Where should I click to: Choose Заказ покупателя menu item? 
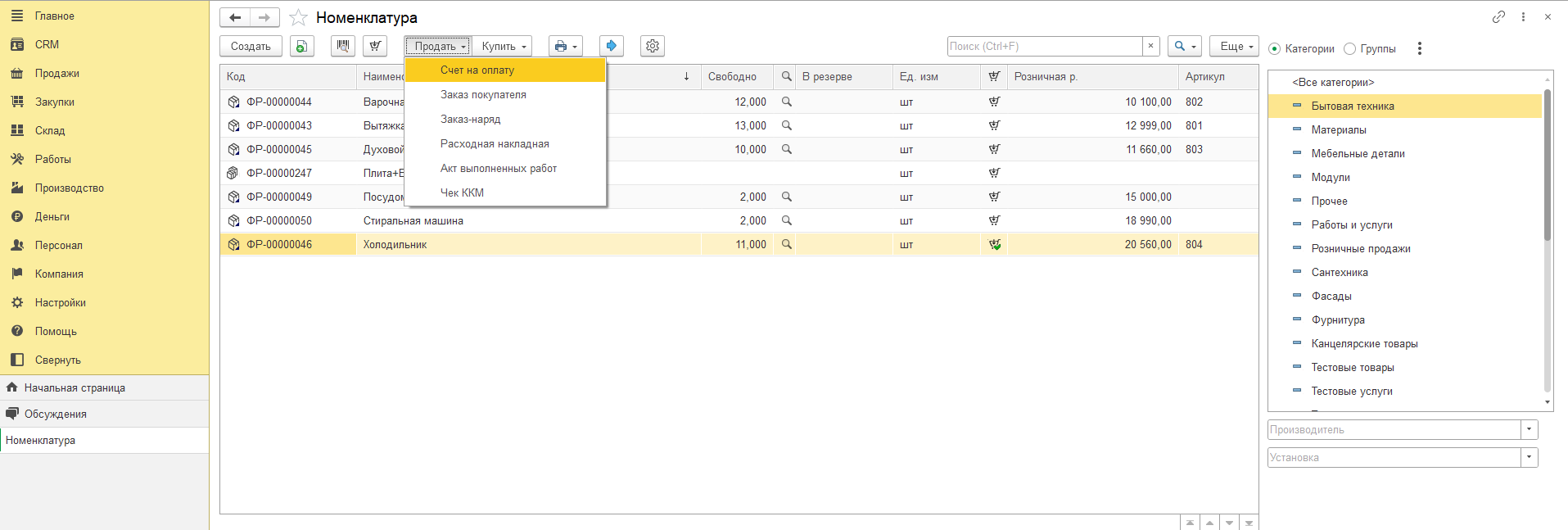pyautogui.click(x=505, y=94)
